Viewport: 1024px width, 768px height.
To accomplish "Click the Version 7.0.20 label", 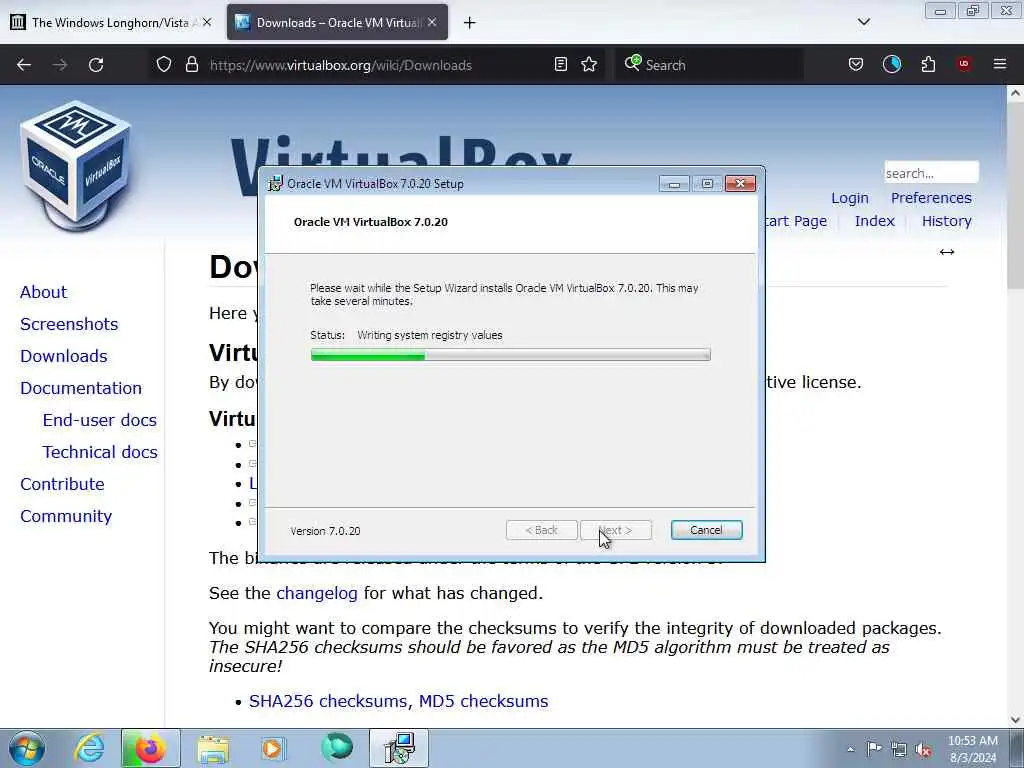I will pyautogui.click(x=325, y=531).
